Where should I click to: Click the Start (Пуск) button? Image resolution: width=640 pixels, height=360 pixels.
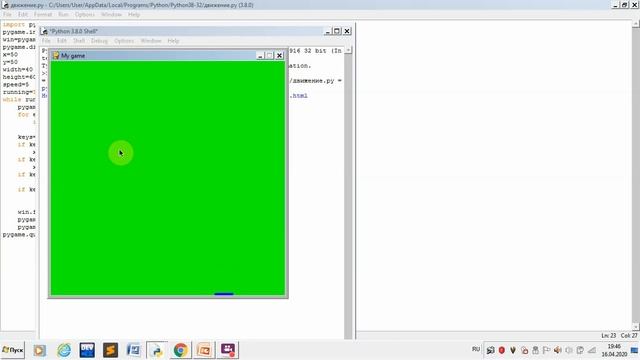tap(13, 350)
